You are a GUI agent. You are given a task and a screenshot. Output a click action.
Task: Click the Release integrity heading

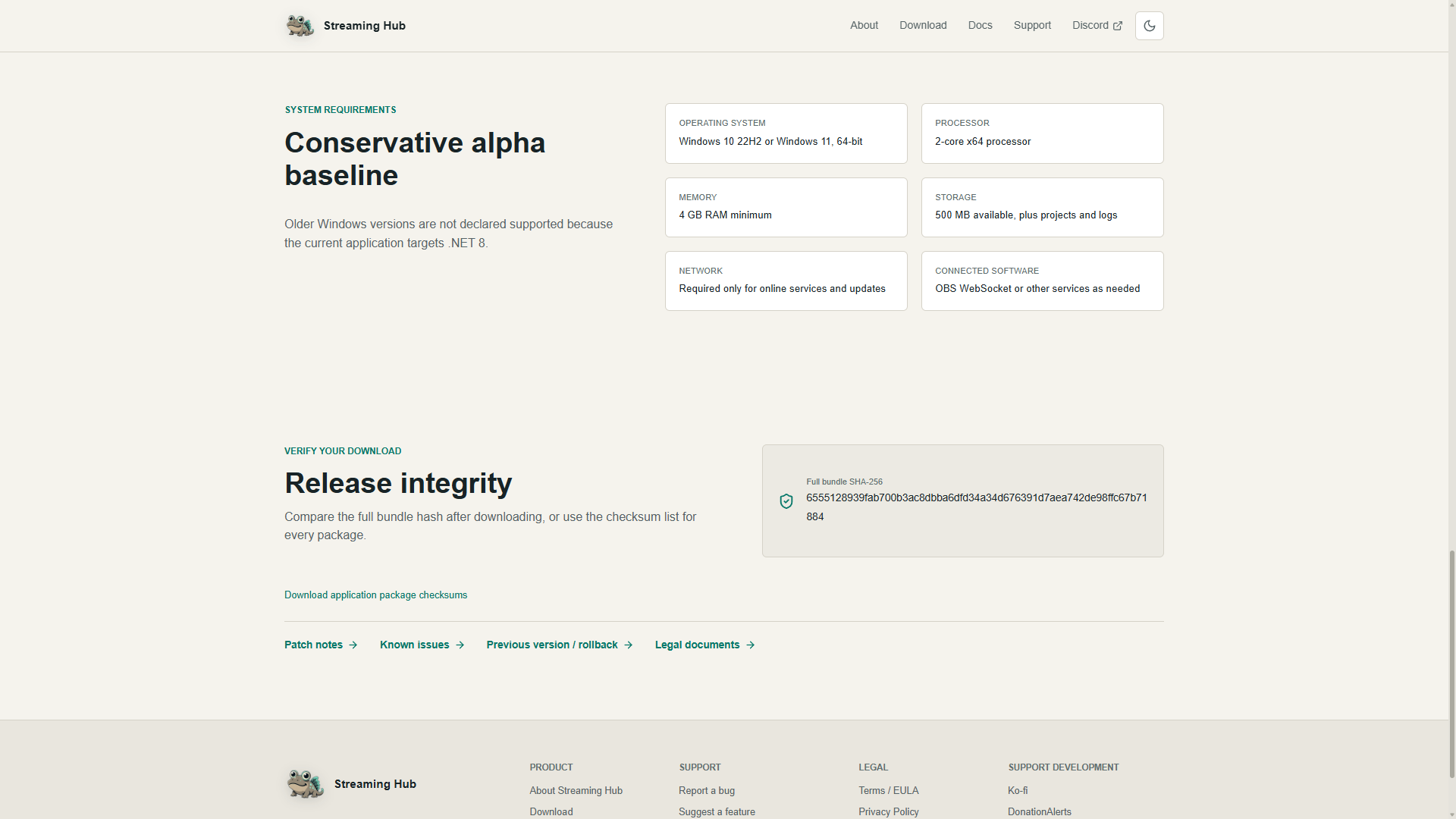(398, 483)
